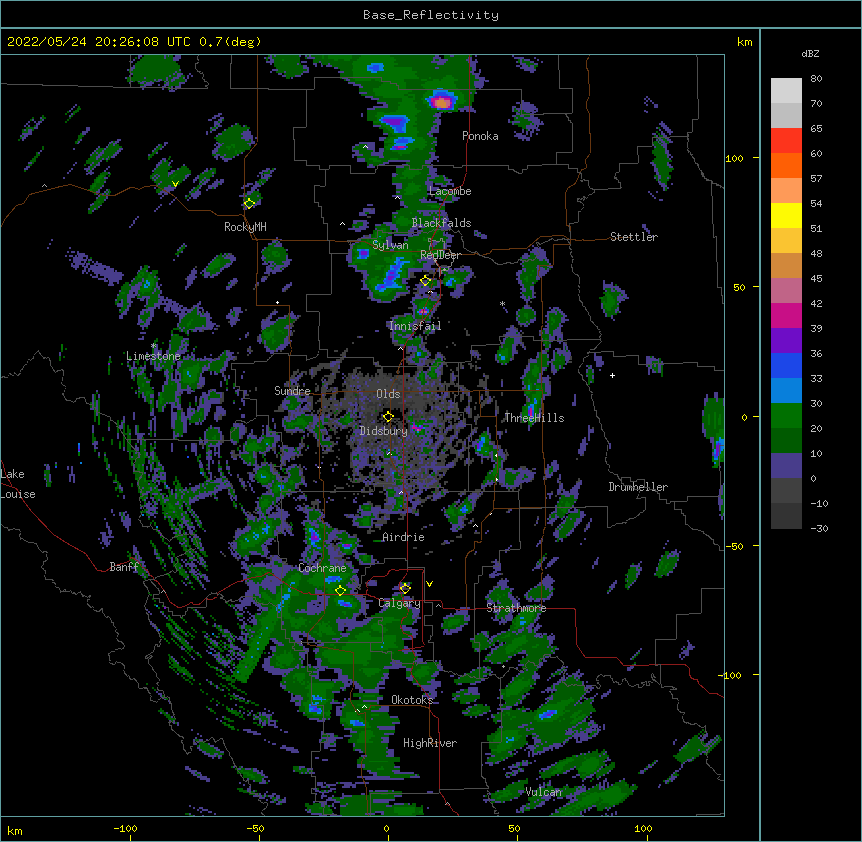Viewport: 862px width, 842px height.
Task: Click the Airdrie label
Action: (x=404, y=537)
